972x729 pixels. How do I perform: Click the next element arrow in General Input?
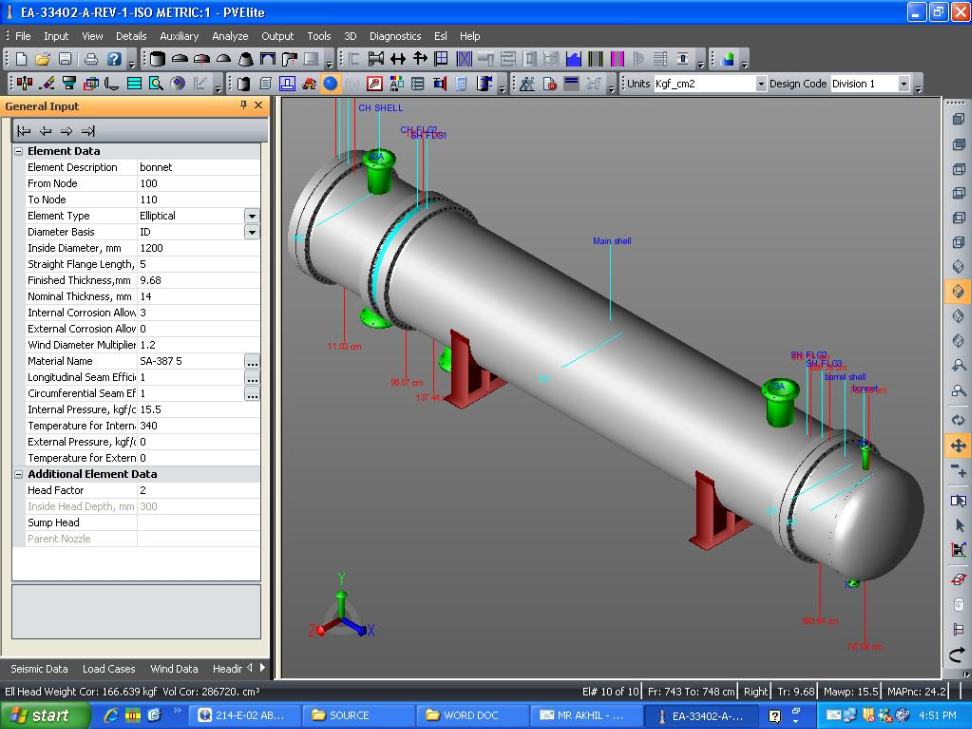point(66,131)
